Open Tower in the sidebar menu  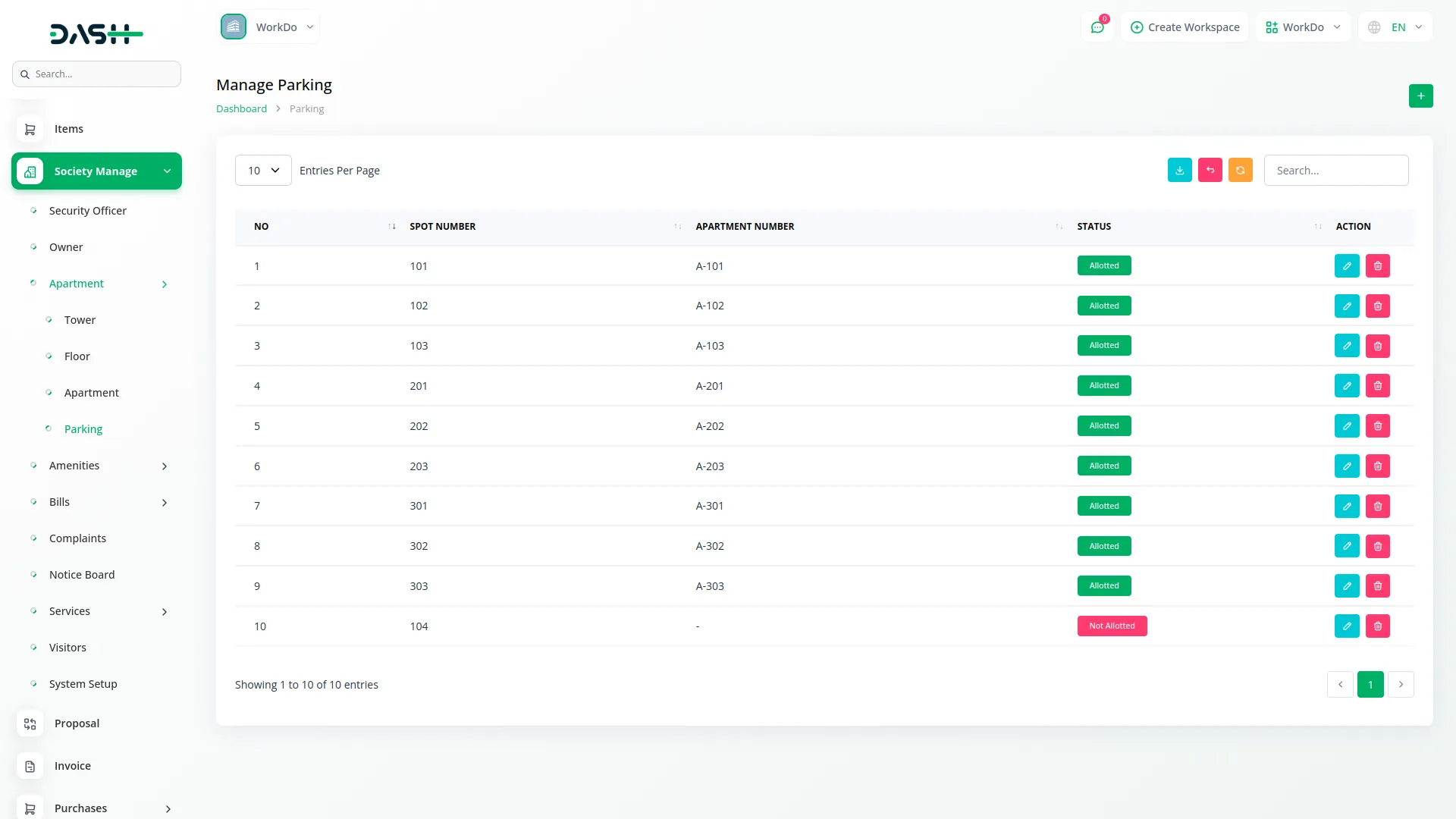tap(80, 320)
